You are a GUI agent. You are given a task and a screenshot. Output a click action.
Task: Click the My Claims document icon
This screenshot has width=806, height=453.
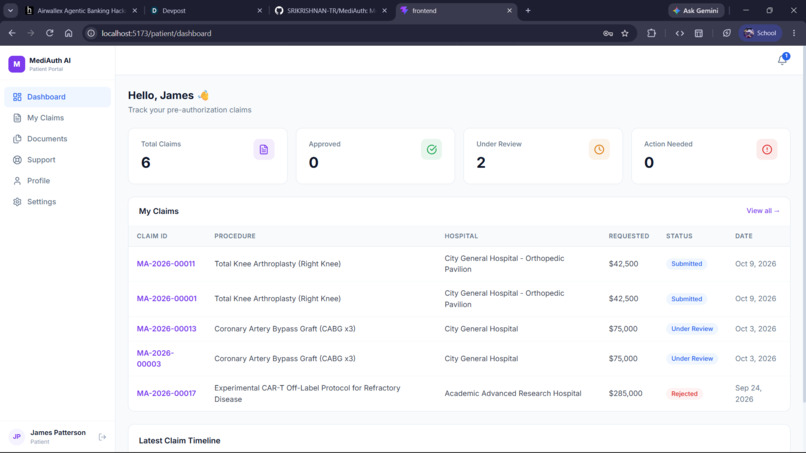tap(17, 118)
